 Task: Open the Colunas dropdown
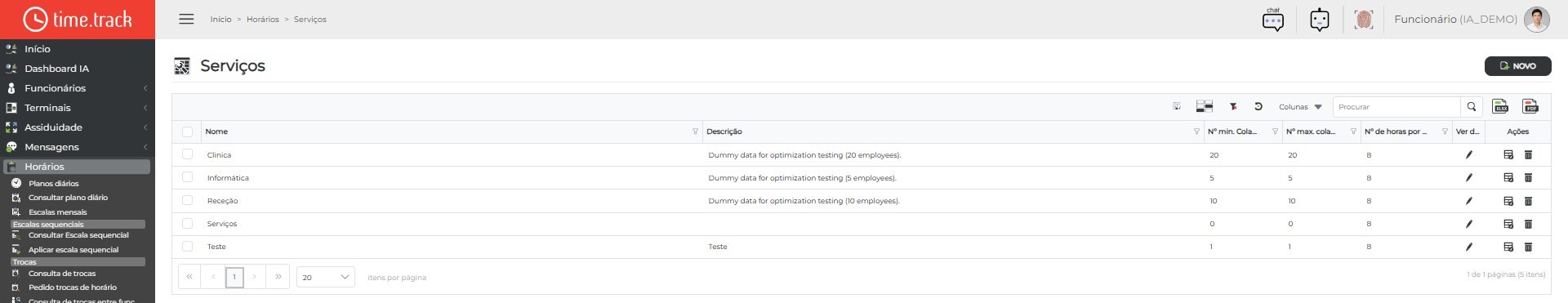1300,107
